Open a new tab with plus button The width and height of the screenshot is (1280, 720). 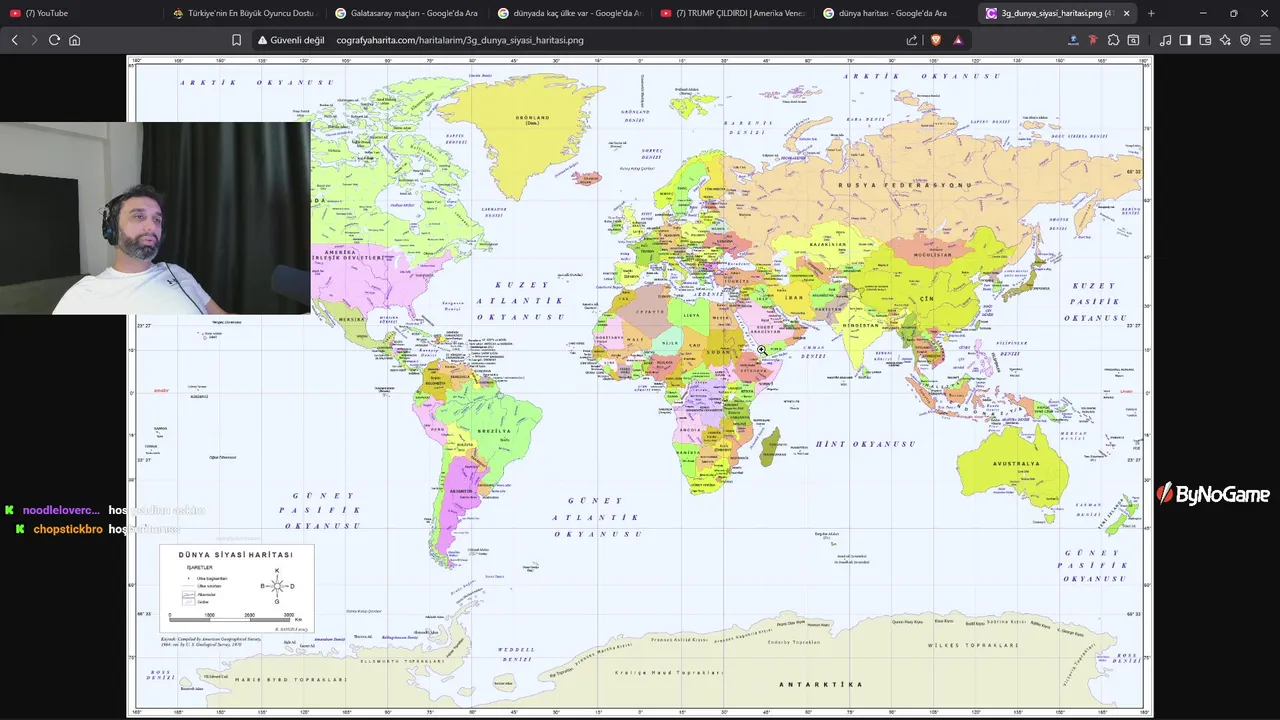tap(1151, 13)
